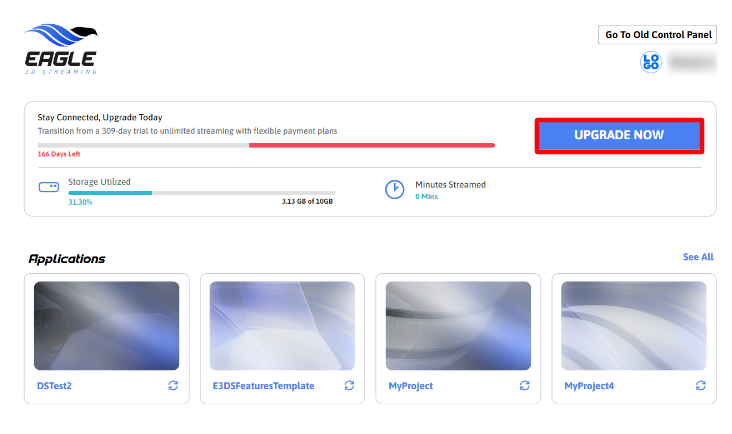
Task: Click the trial days remaining progress bar
Action: pos(266,145)
